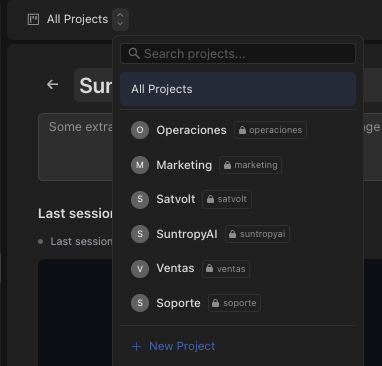Image resolution: width=382 pixels, height=366 pixels.
Task: Click the 'soporte' slug text
Action: coord(240,303)
